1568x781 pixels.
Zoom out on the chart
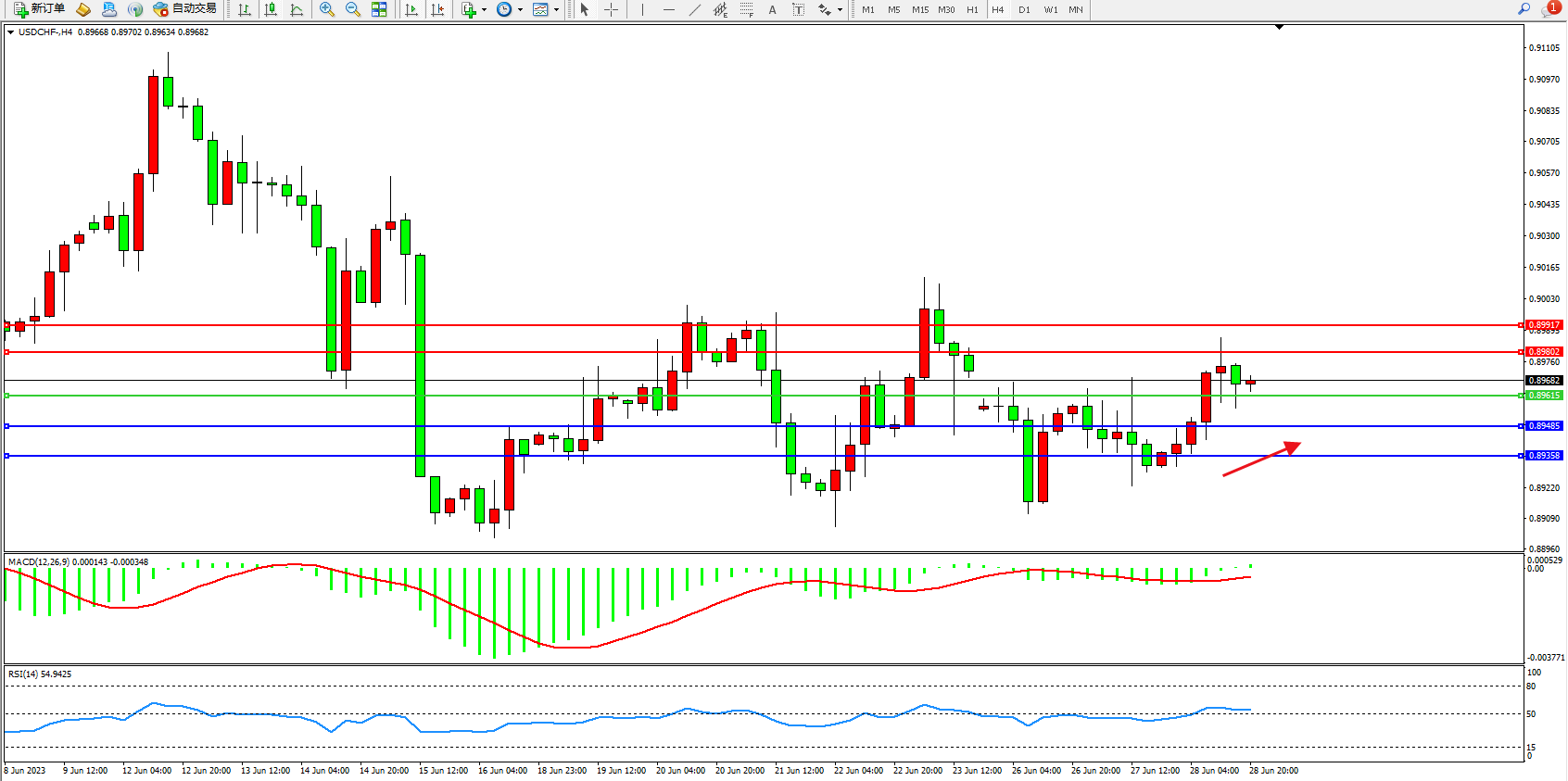pos(353,9)
